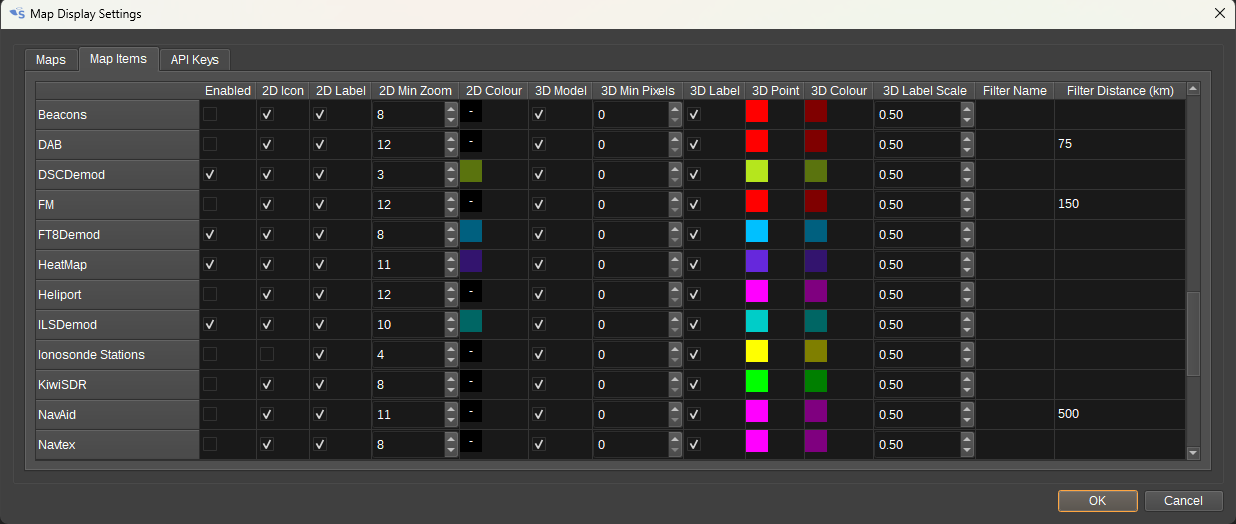Screen dimensions: 1236x524
Task: Increase 2D Min Zoom for DSCDemod
Action: 451,169
